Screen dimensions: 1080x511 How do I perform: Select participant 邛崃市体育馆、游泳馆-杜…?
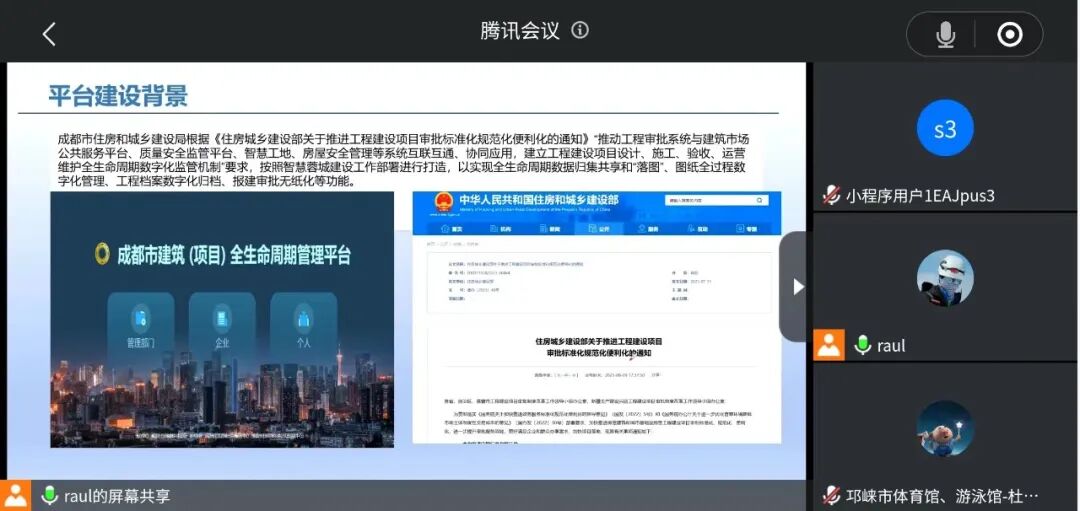tap(942, 496)
